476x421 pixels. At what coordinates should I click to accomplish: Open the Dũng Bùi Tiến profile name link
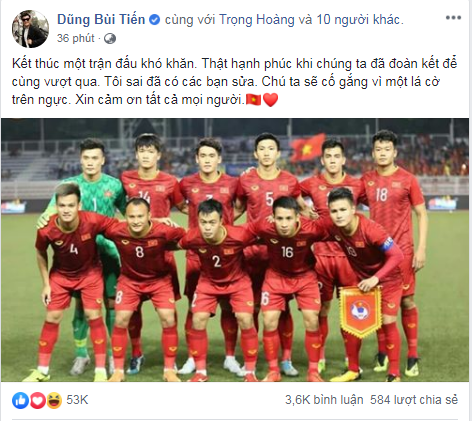tap(101, 20)
